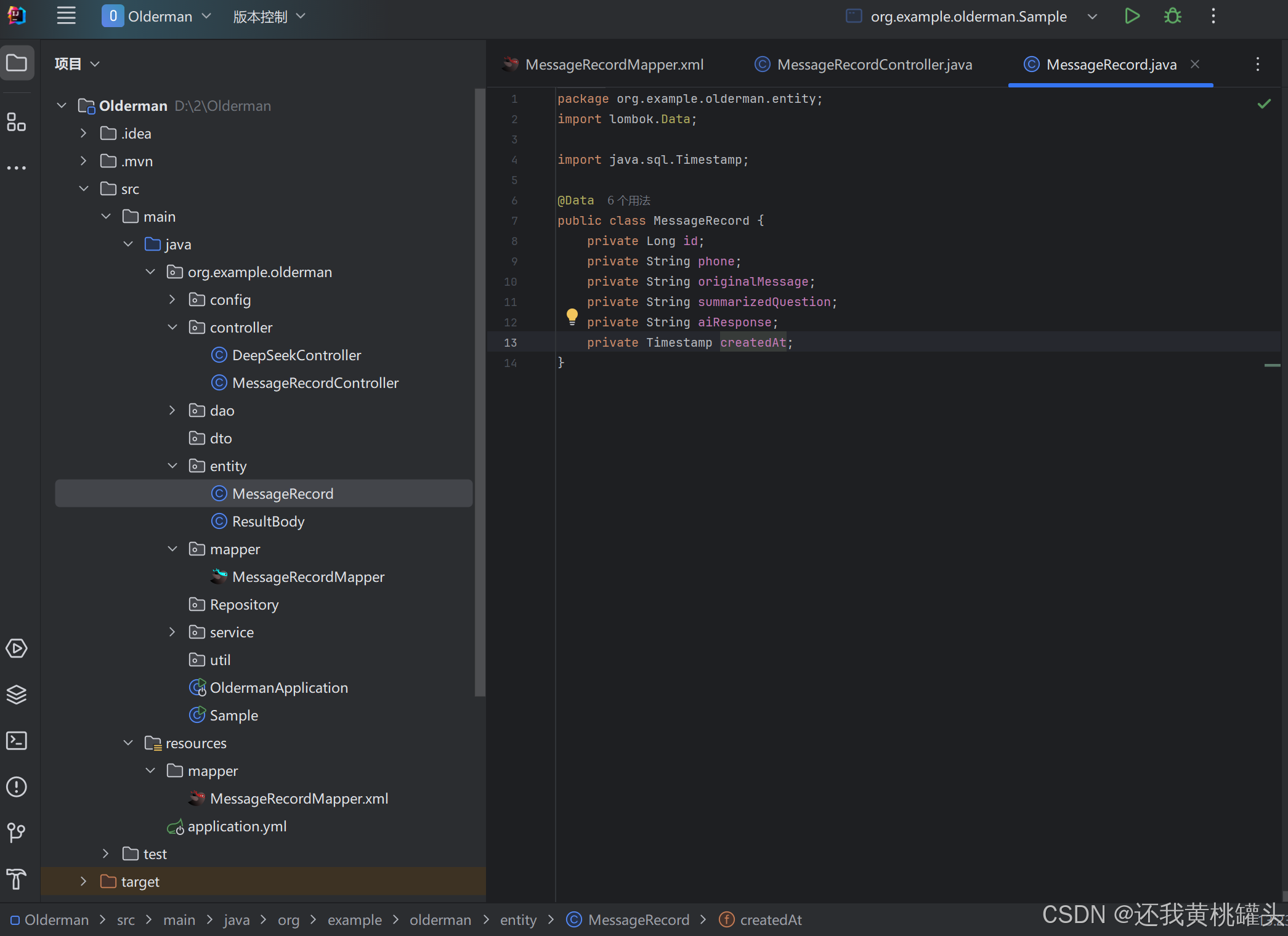Open DeepSeekController in project tree
The height and width of the screenshot is (936, 1288).
click(296, 355)
